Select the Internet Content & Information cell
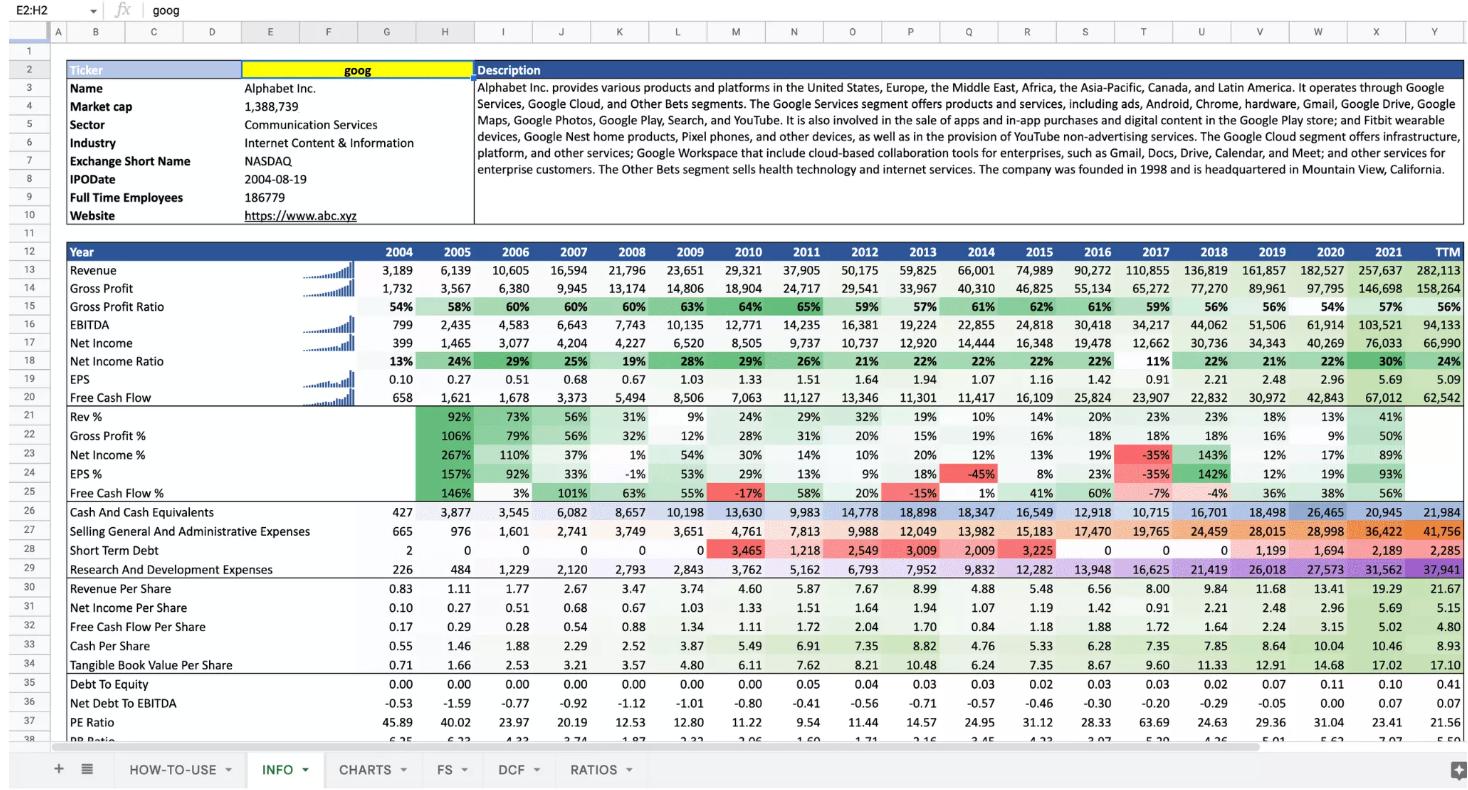 (329, 143)
